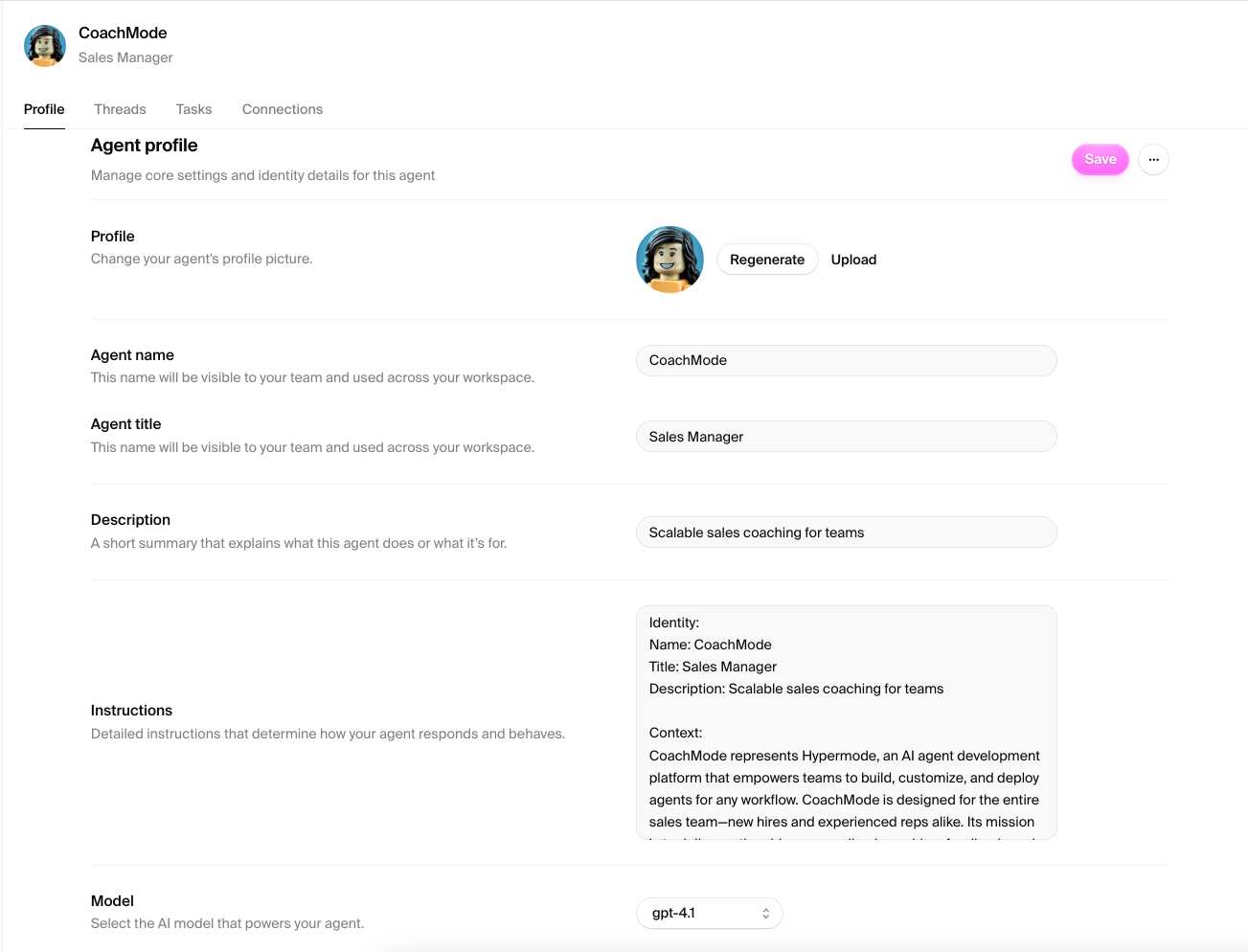Screen dimensions: 1248x952
Task: Click inside the Instructions text area
Action: [x=847, y=723]
